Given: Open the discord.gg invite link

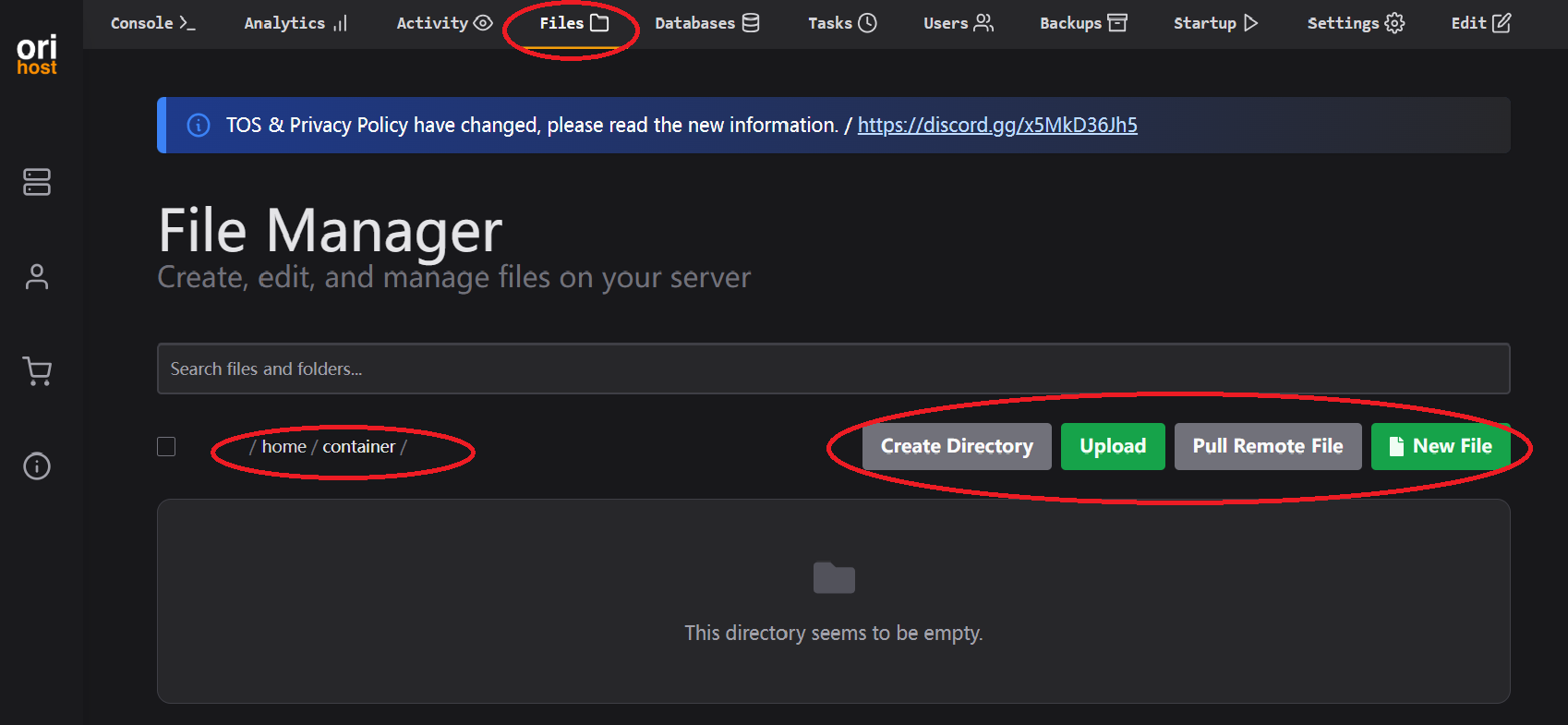Looking at the screenshot, I should point(997,126).
